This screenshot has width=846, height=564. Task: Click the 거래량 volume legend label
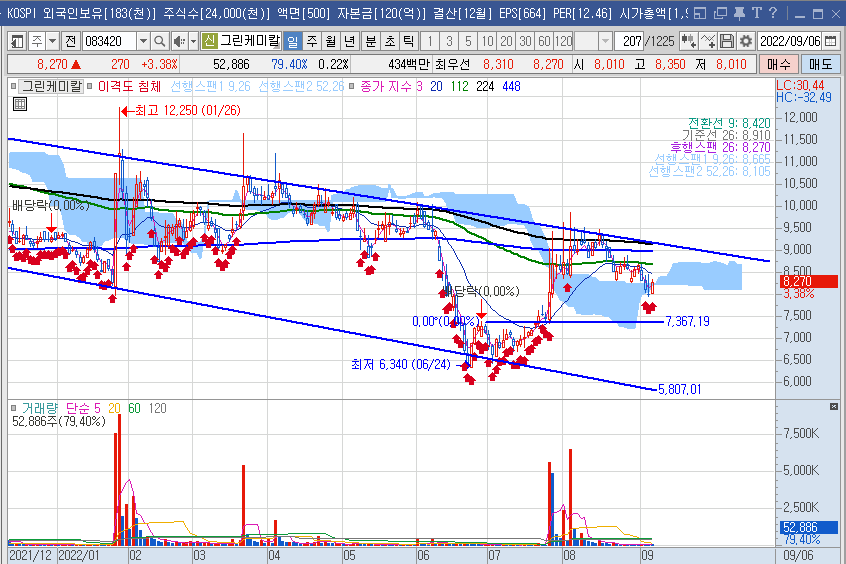pyautogui.click(x=39, y=409)
